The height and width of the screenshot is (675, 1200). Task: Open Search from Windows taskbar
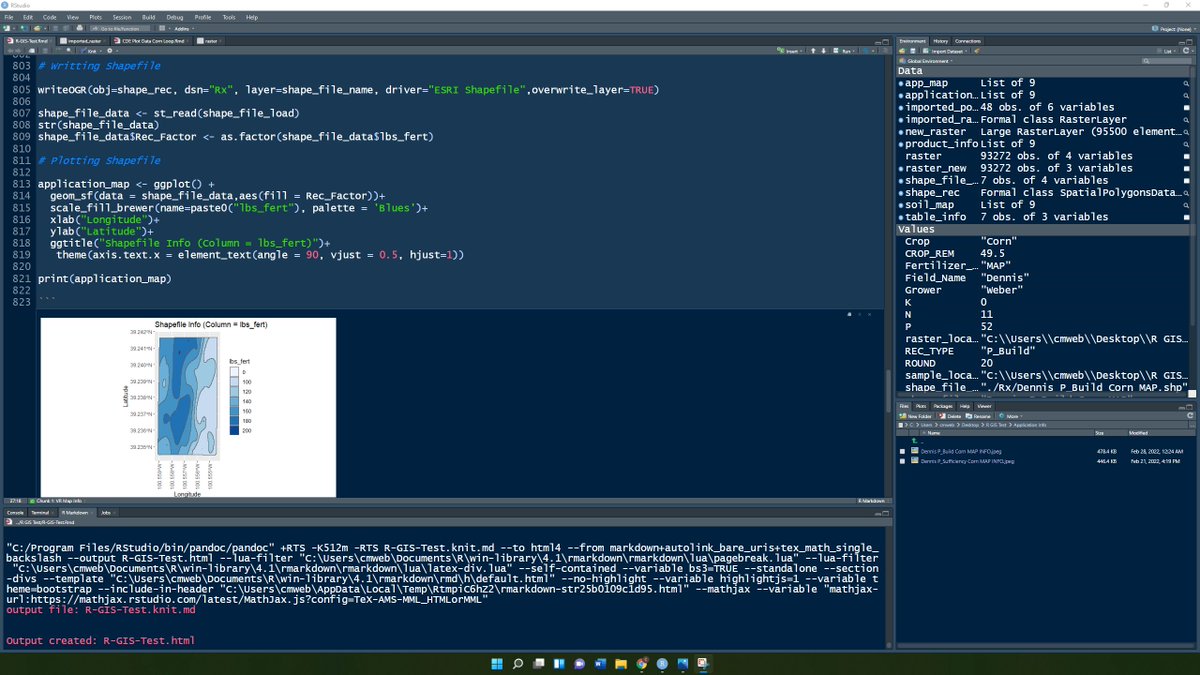(518, 663)
